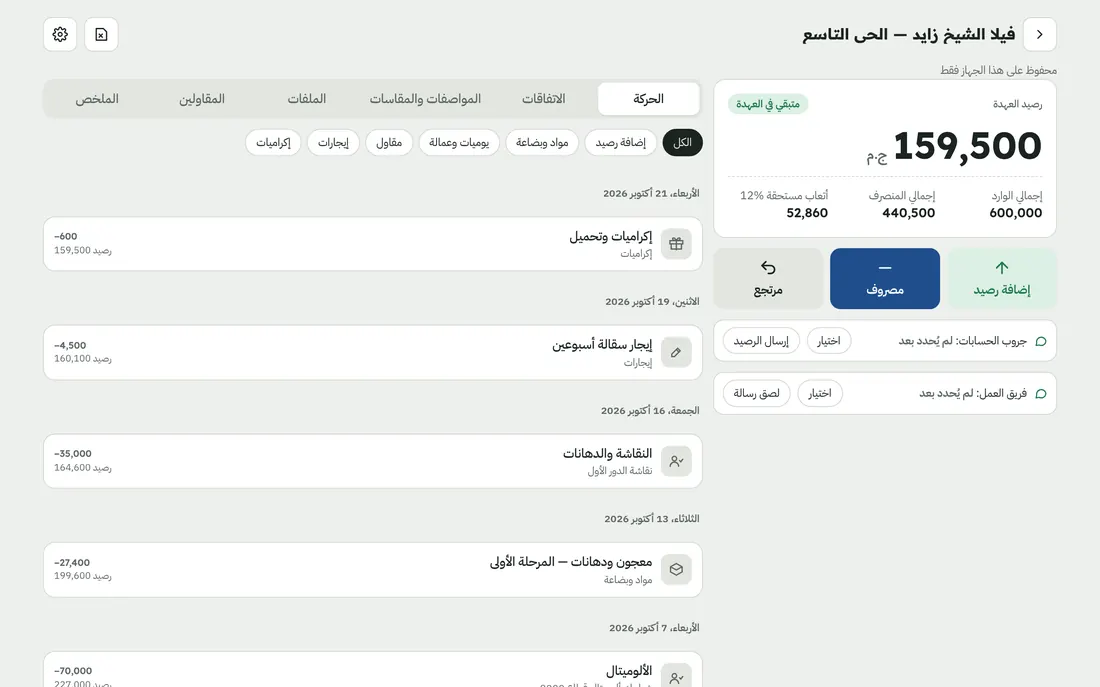The image size is (1100, 687).
Task: Switch to the الملفات tab
Action: pos(307,99)
